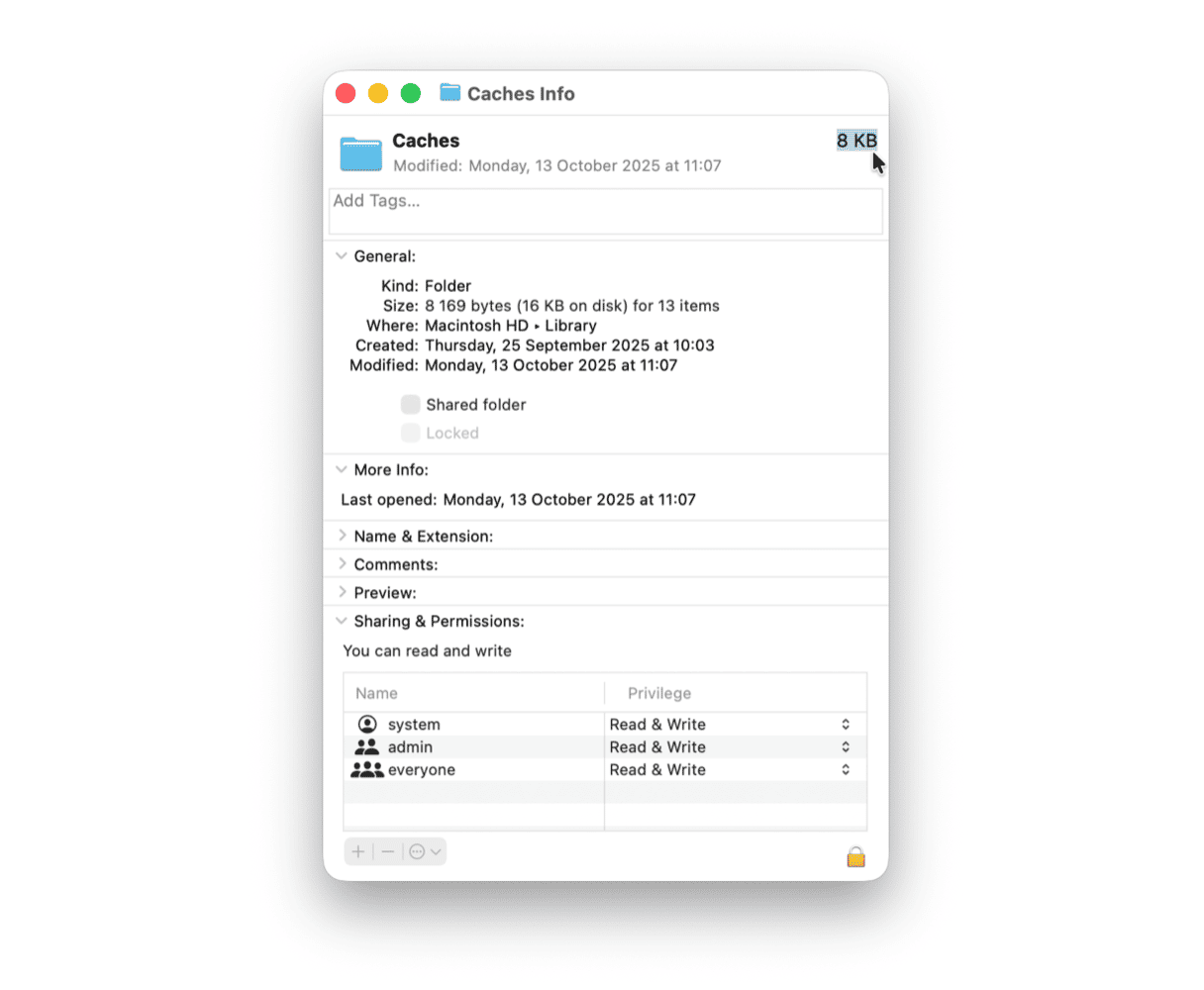Click the minus button to remove user

[x=388, y=851]
